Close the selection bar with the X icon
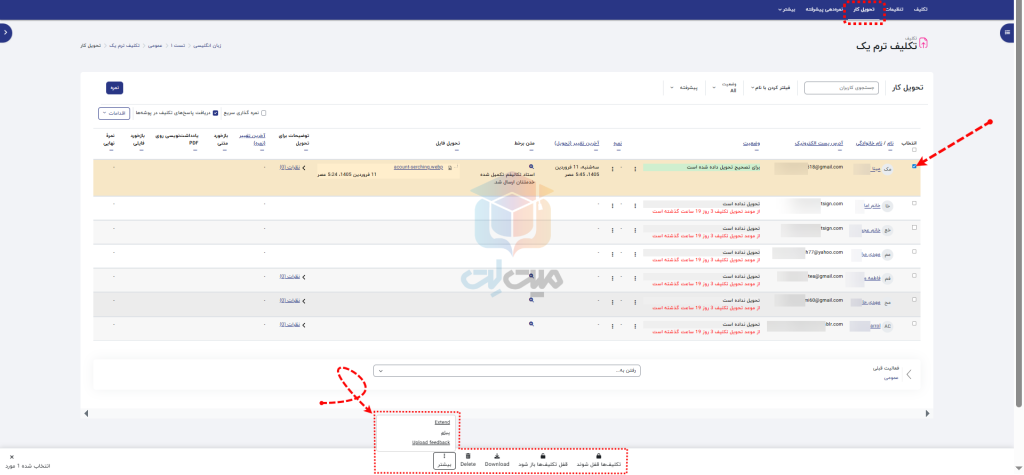Viewport: 1024px width, 475px height. pos(12,457)
